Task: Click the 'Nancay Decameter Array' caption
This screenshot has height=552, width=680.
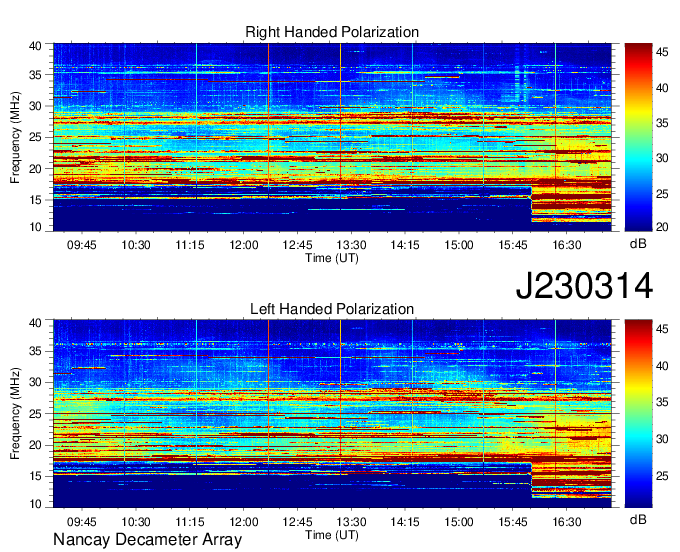Action: tap(147, 540)
